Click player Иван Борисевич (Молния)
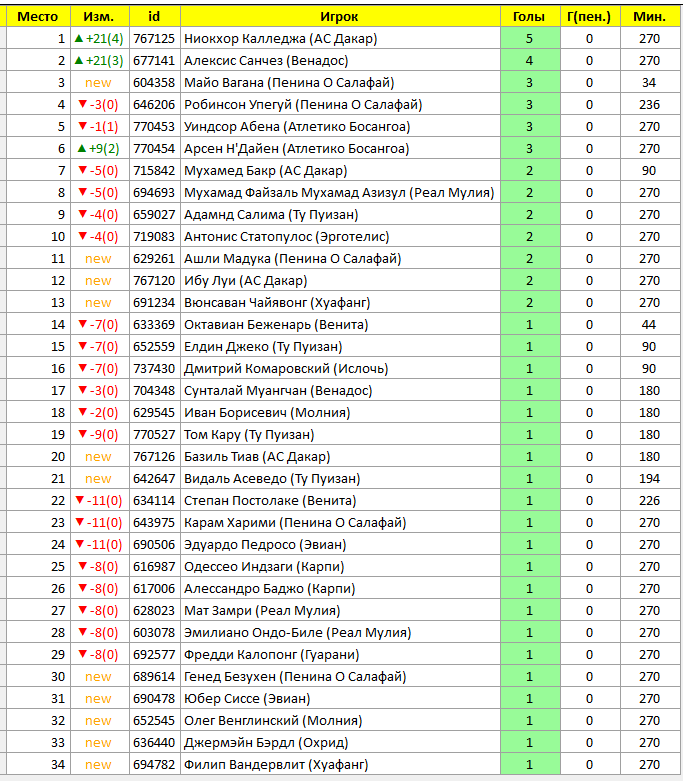683x781 pixels. pos(267,412)
